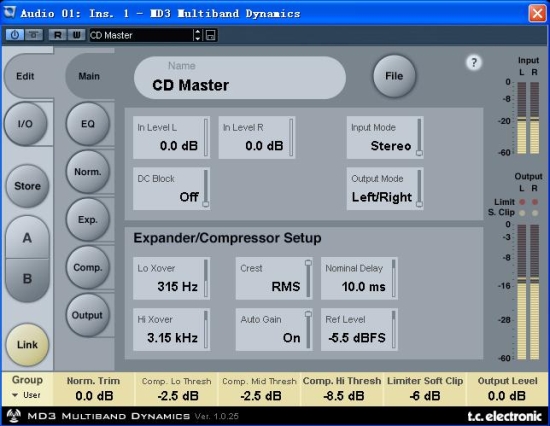Click the Output L level meter
This screenshot has width=550, height=426.
(x=522, y=292)
